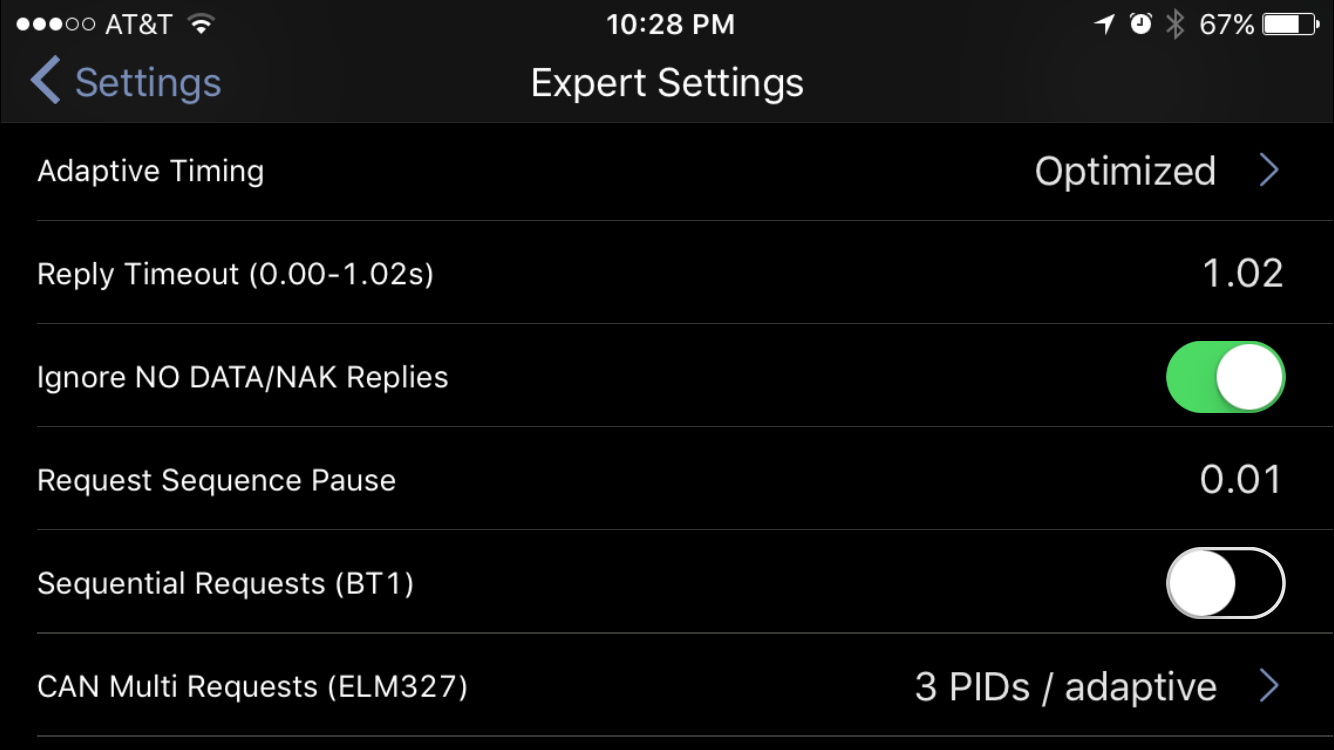The width and height of the screenshot is (1334, 750).
Task: Tap the alarm clock status icon
Action: pyautogui.click(x=1141, y=25)
